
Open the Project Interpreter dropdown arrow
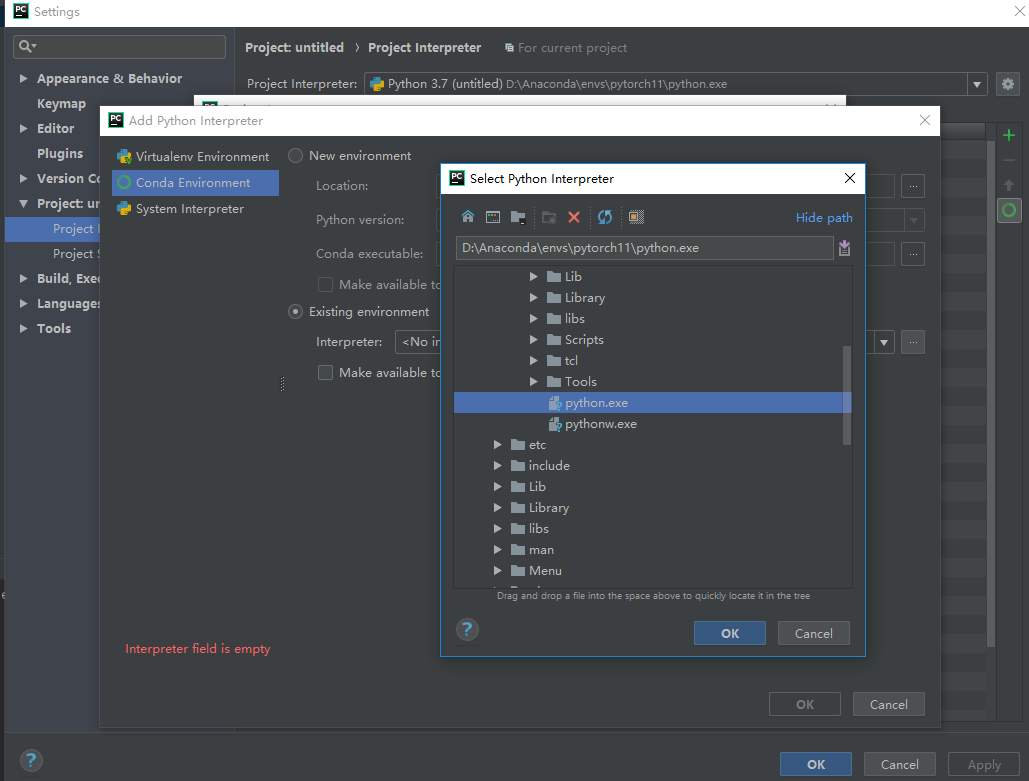click(x=976, y=84)
